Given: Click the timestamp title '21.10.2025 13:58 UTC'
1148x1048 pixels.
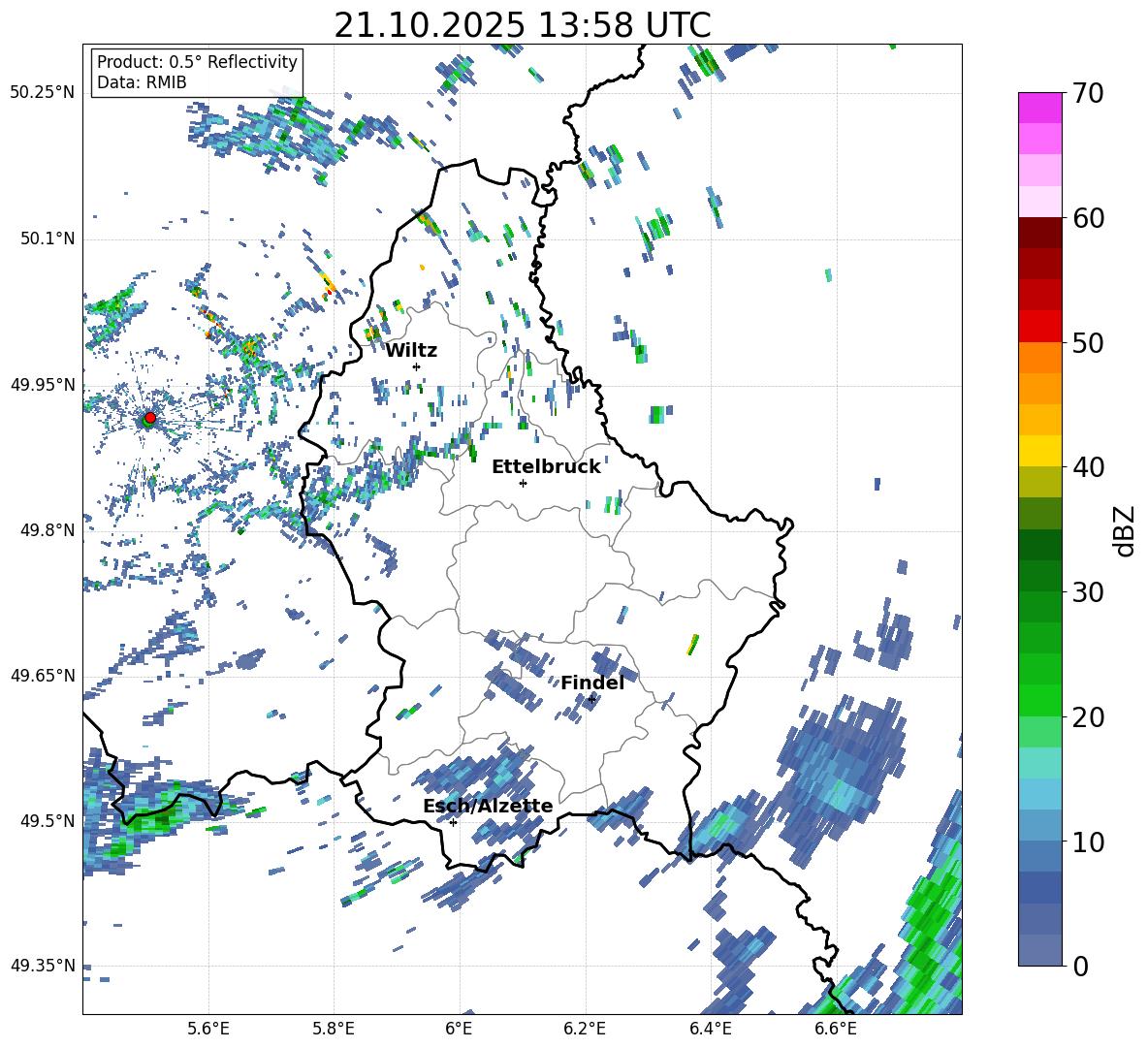Looking at the screenshot, I should coord(523,25).
